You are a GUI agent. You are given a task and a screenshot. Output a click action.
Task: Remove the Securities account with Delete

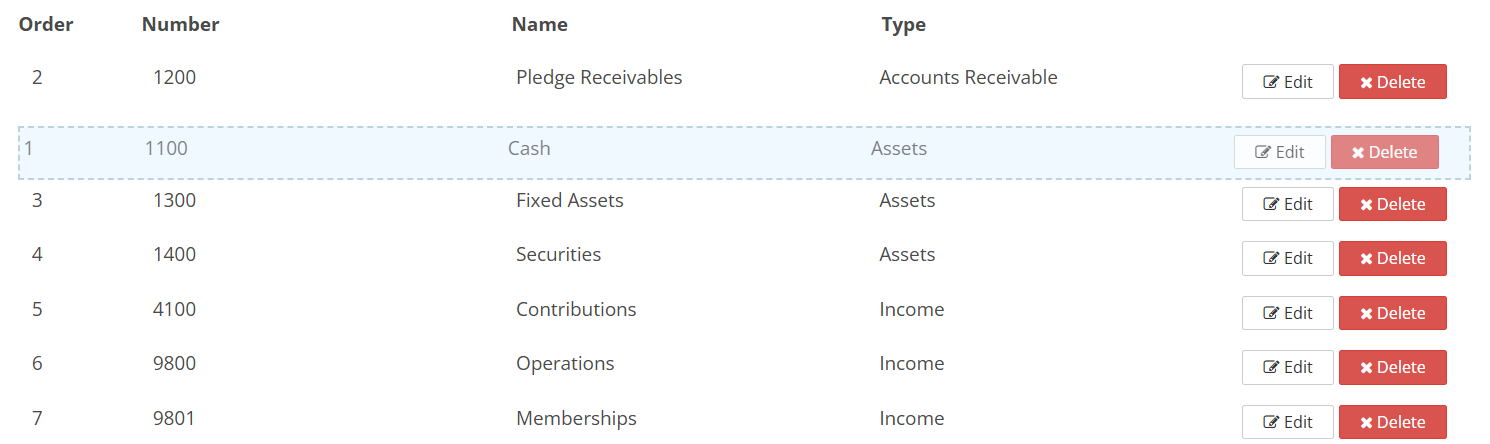click(1392, 258)
